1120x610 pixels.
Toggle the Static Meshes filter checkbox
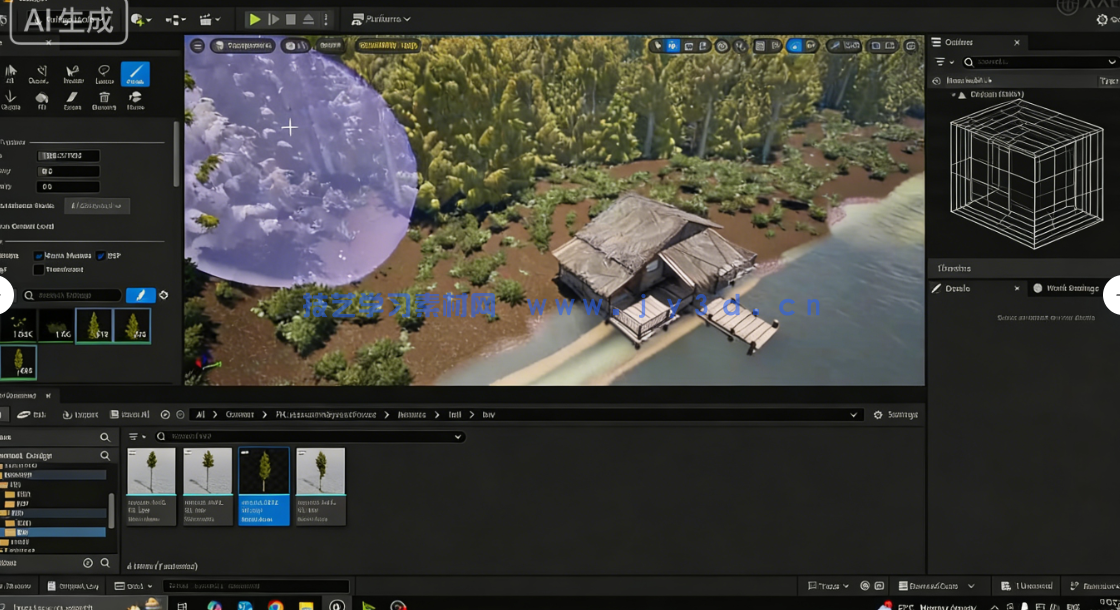pyautogui.click(x=39, y=255)
